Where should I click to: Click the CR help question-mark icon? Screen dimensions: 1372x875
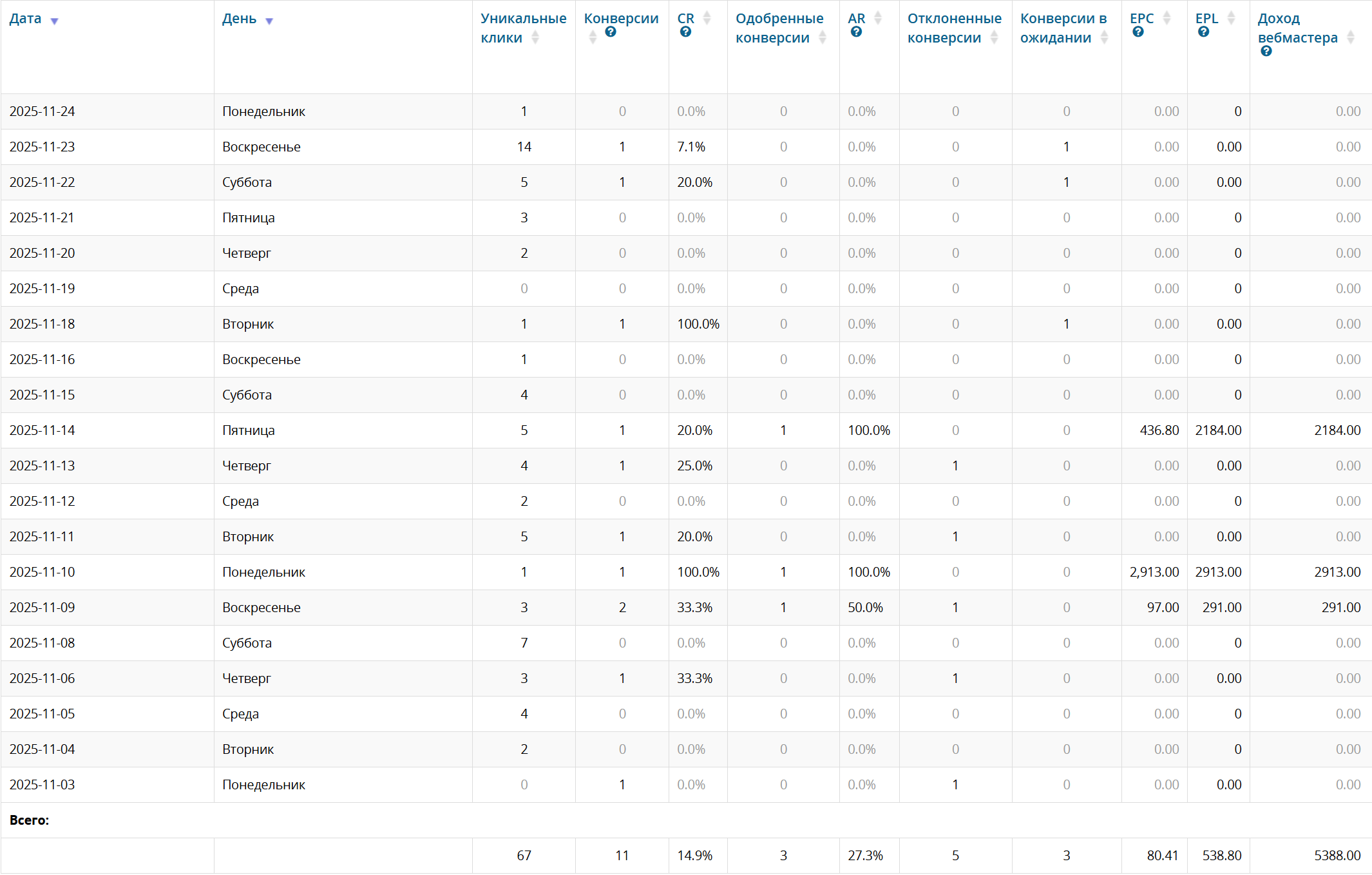click(x=685, y=32)
